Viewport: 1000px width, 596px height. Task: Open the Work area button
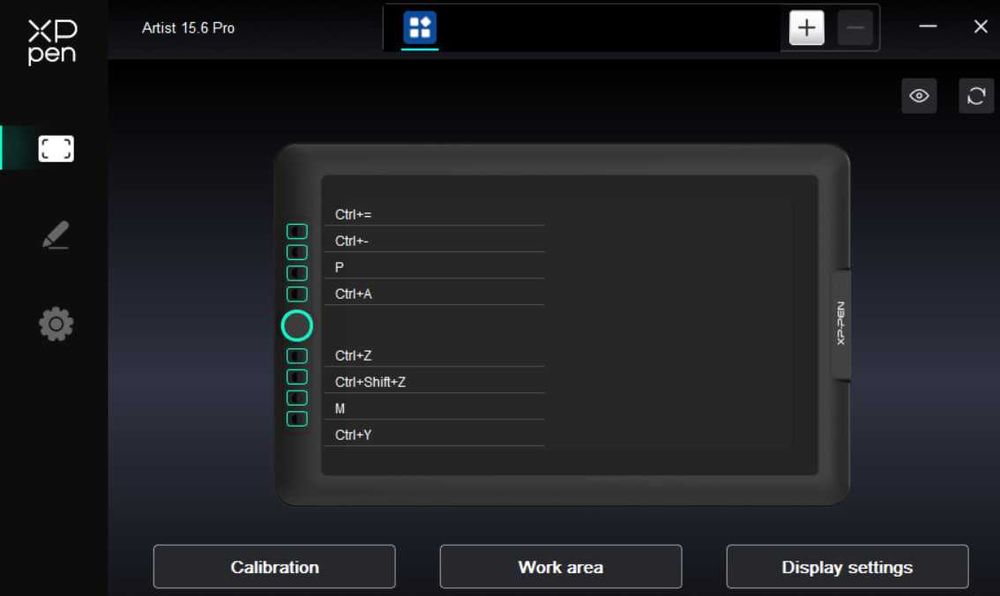(x=561, y=567)
